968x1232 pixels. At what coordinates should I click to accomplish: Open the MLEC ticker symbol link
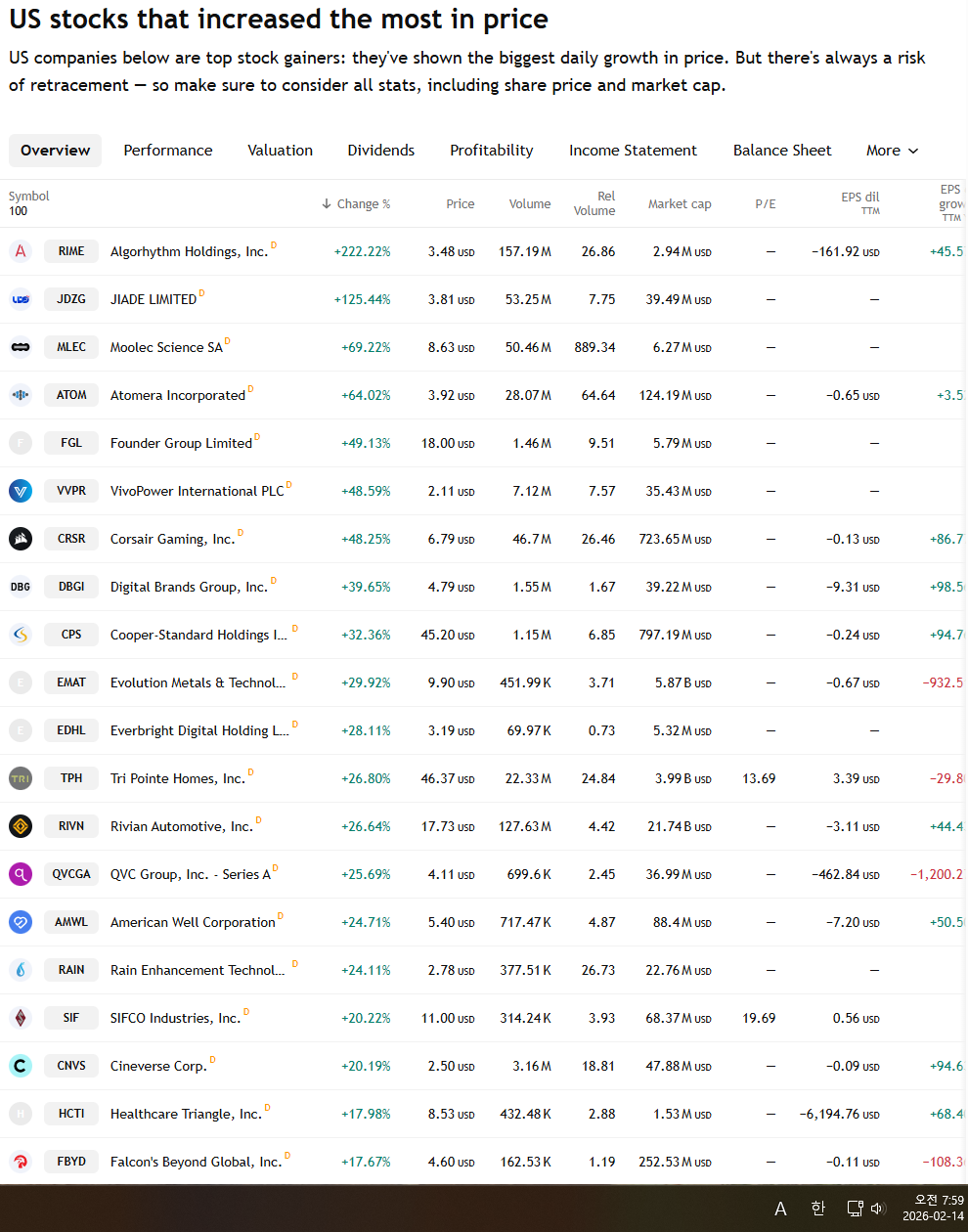coord(71,347)
